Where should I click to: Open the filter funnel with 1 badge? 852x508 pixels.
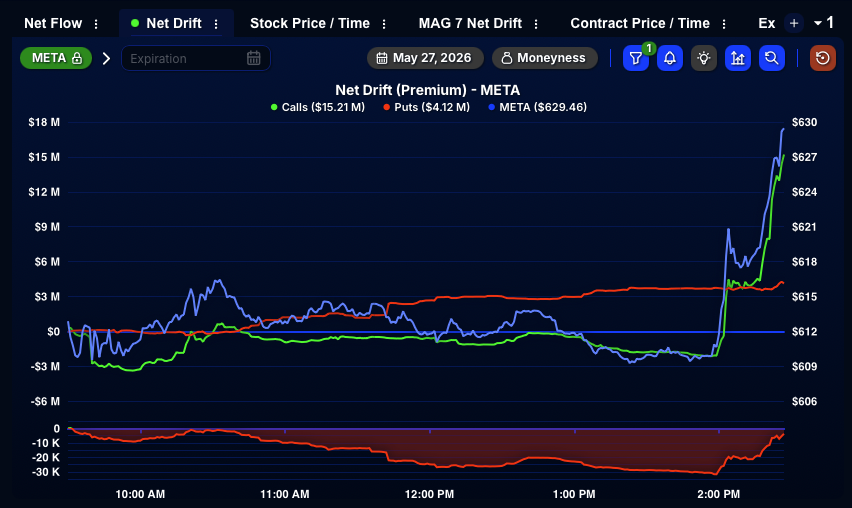click(636, 58)
